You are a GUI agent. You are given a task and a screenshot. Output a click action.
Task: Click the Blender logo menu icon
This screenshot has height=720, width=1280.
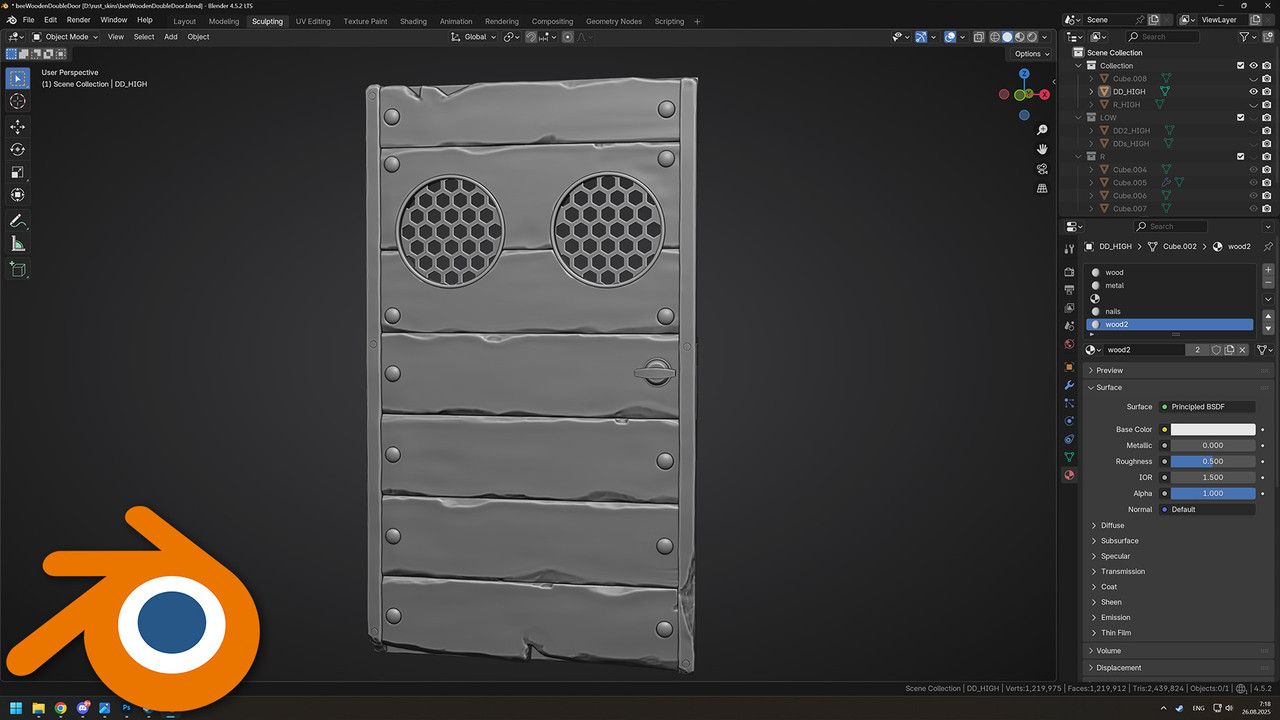point(11,20)
